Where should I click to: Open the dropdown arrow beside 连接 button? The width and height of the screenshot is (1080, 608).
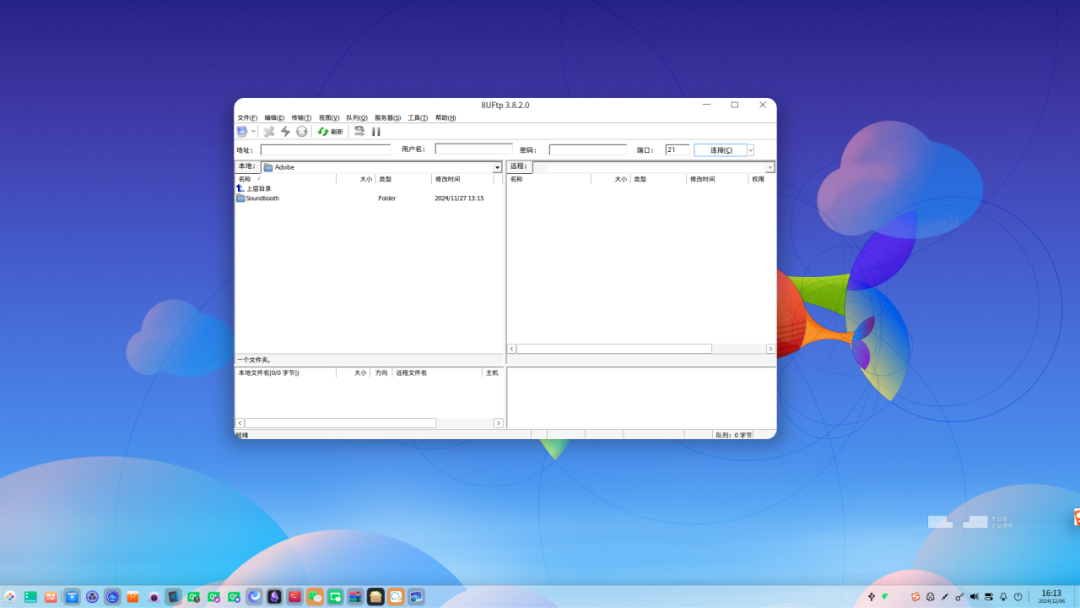(x=750, y=150)
